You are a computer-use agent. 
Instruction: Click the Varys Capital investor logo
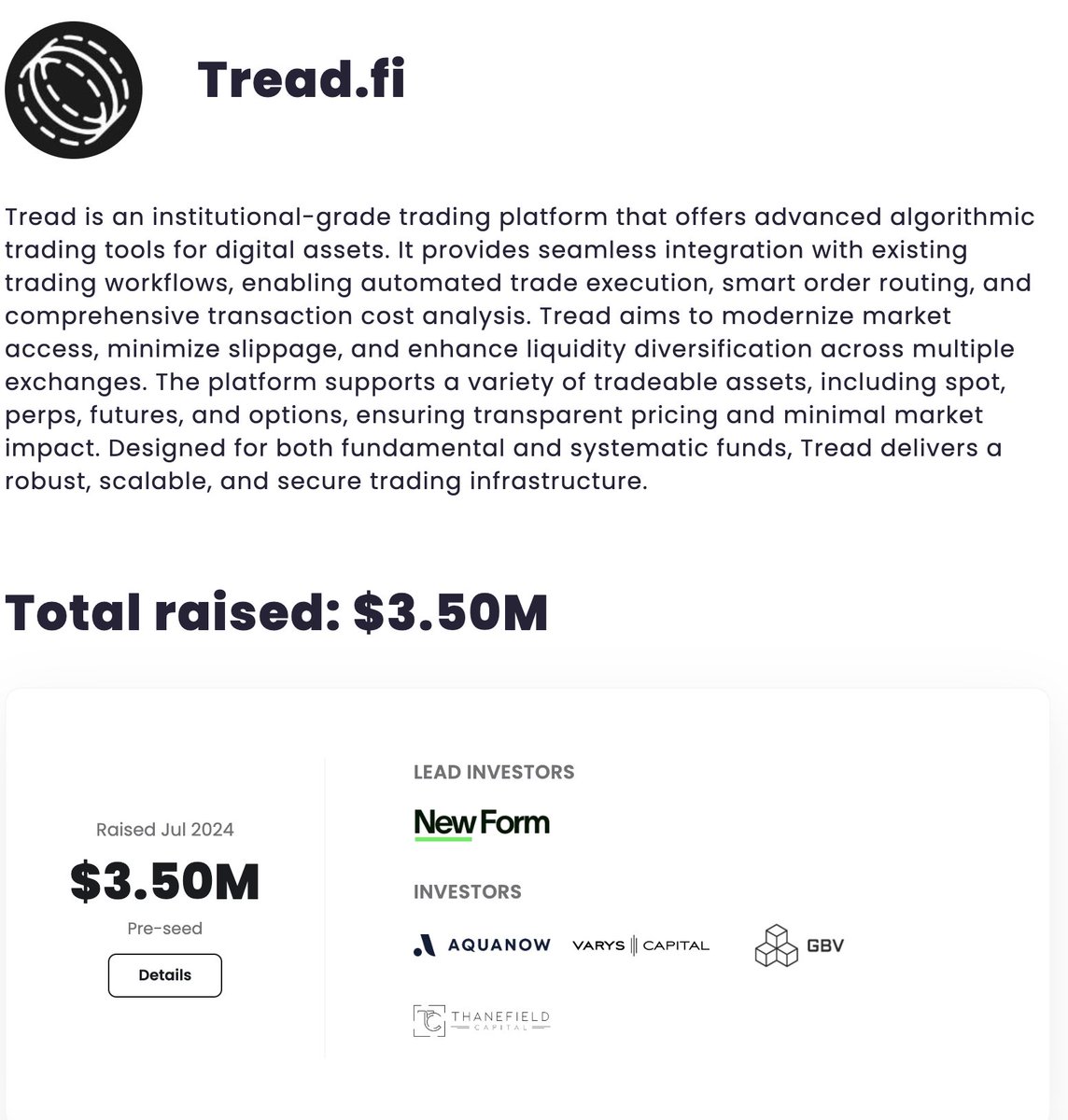pyautogui.click(x=640, y=945)
